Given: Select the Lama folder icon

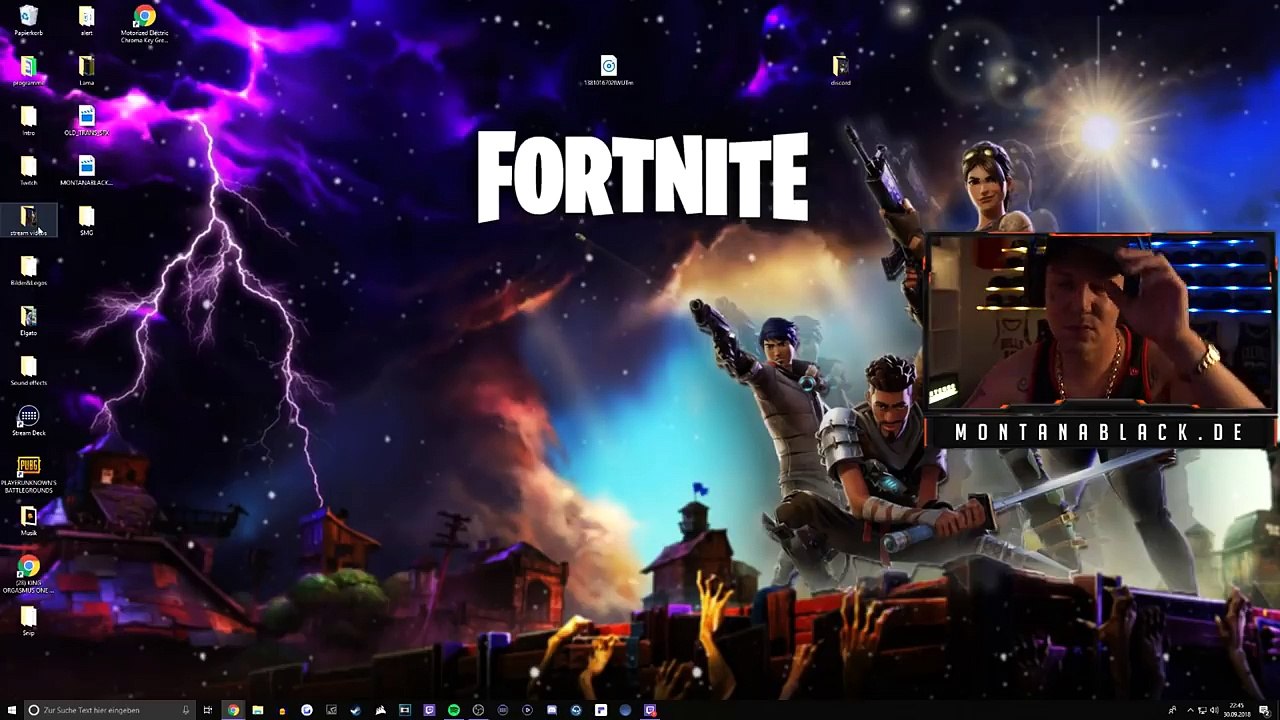Looking at the screenshot, I should [x=86, y=71].
